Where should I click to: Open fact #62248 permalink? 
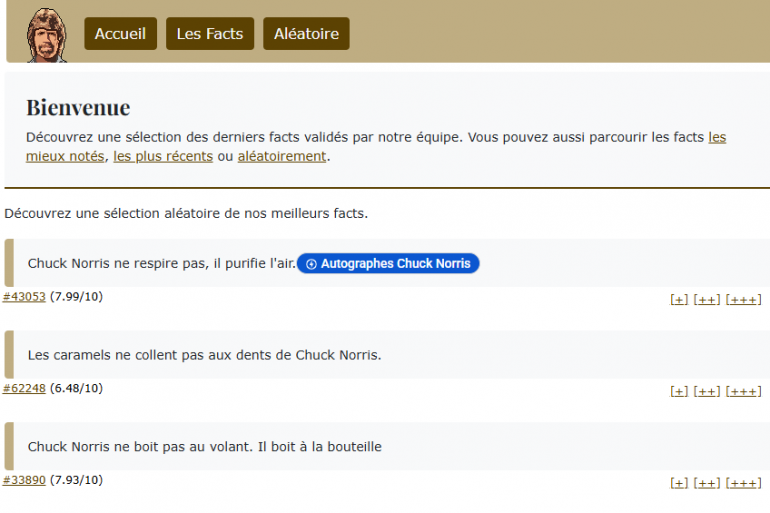pyautogui.click(x=24, y=389)
